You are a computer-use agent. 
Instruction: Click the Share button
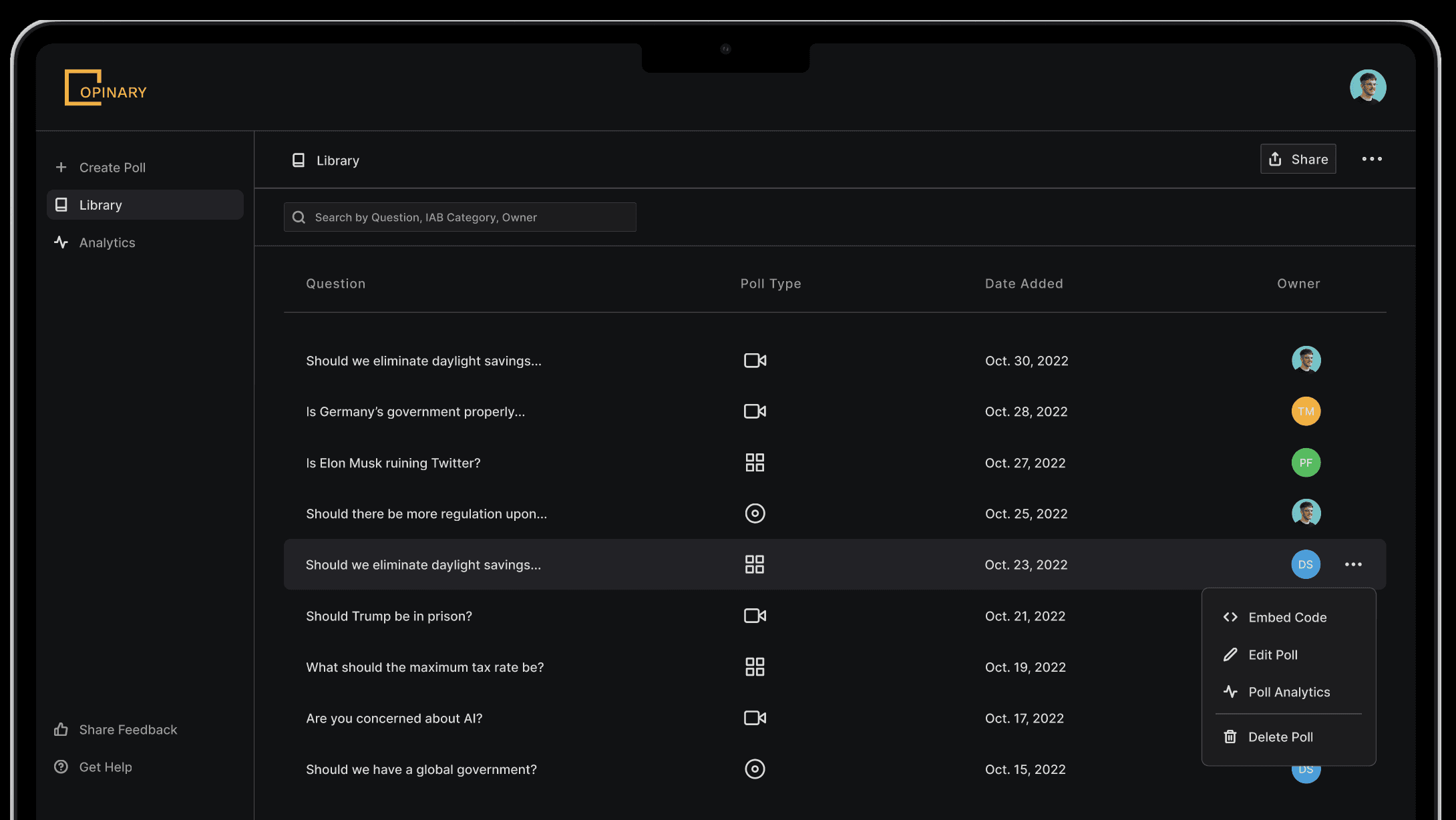1298,159
